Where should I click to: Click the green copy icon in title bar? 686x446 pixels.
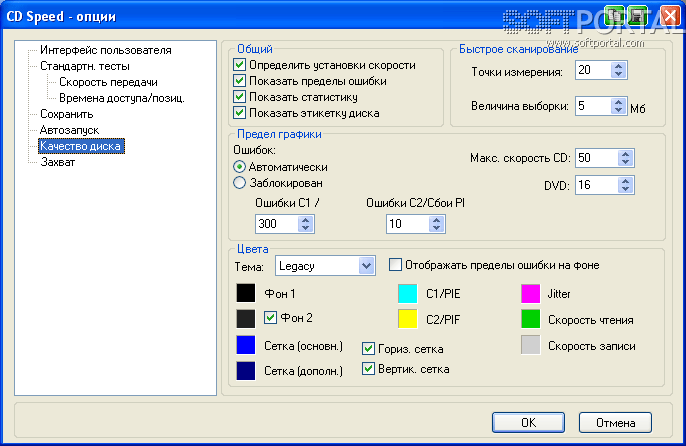pyautogui.click(x=615, y=16)
